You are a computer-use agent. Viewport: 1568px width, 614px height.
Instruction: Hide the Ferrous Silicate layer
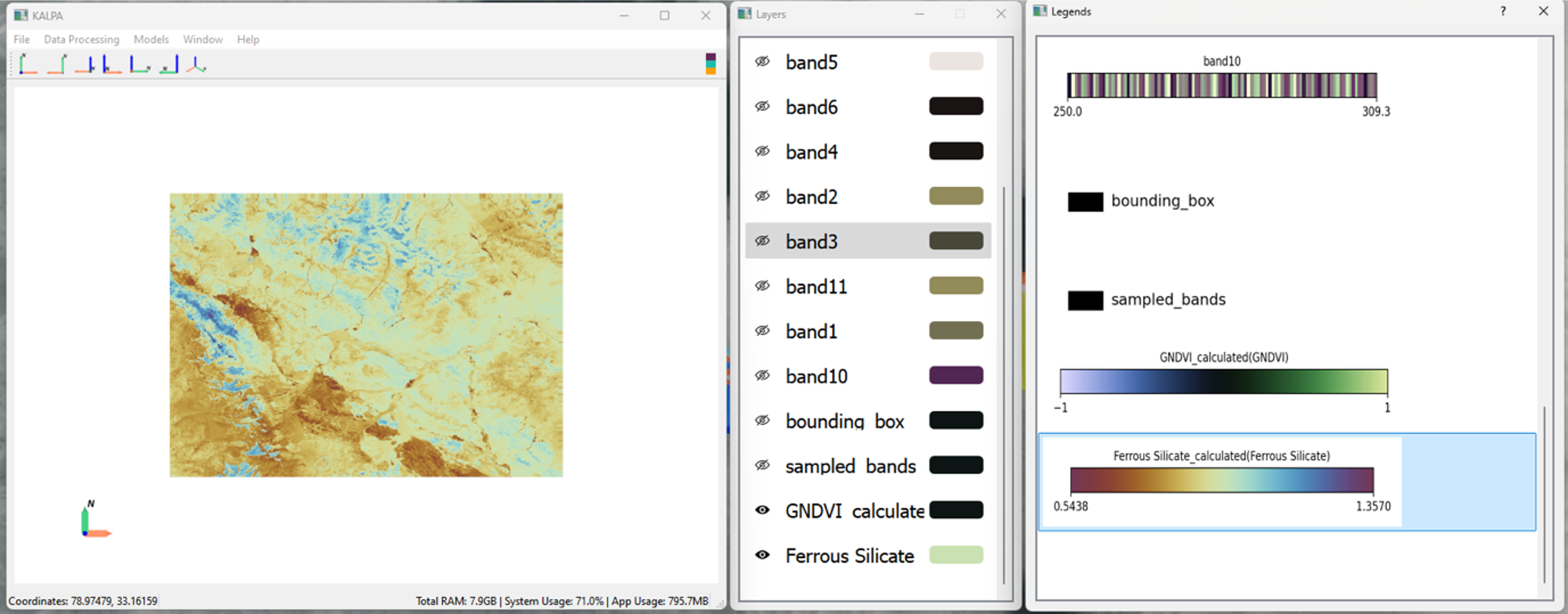(x=762, y=556)
